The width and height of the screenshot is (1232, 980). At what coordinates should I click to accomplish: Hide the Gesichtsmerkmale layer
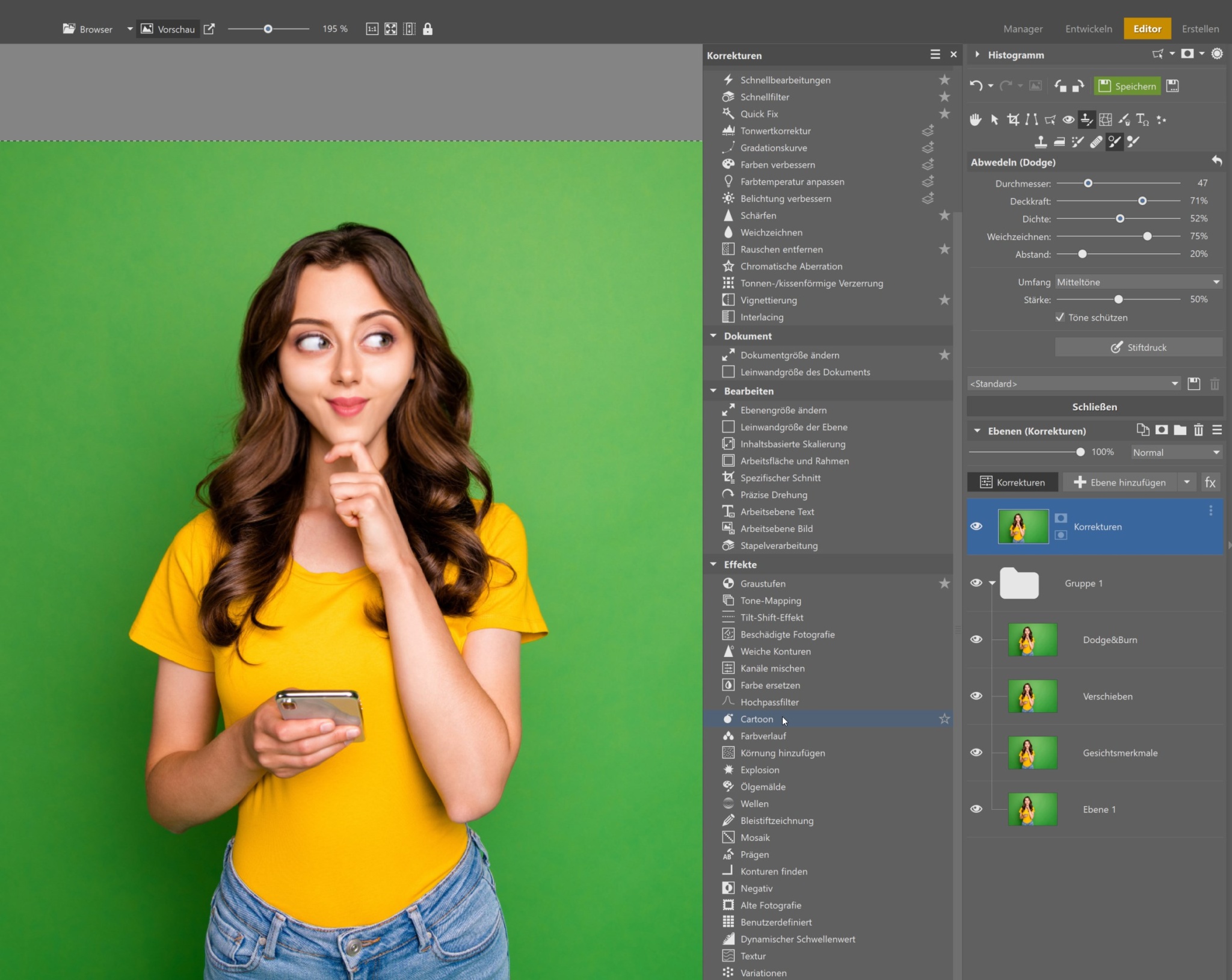(976, 753)
